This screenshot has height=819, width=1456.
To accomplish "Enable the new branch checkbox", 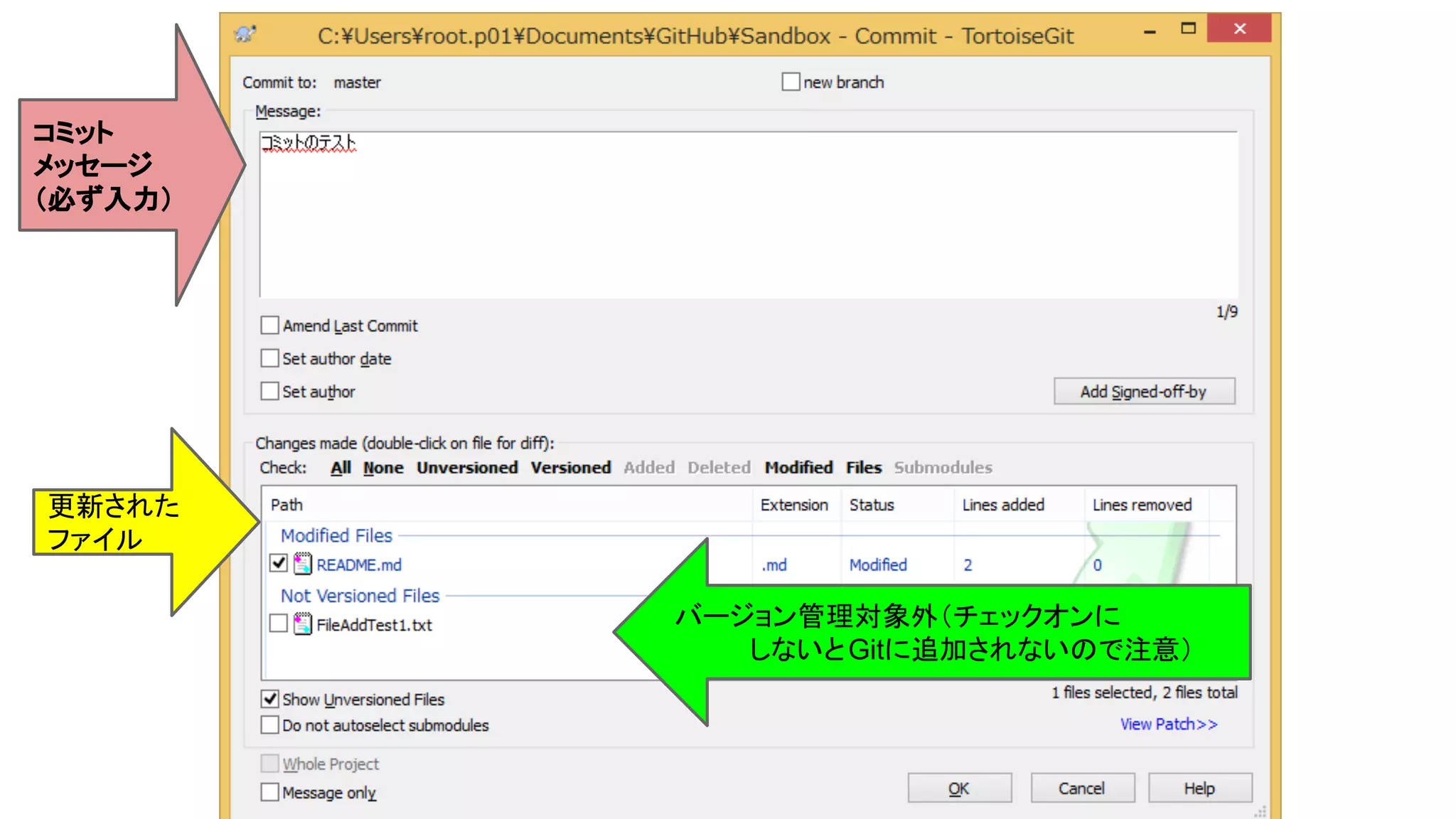I will 791,82.
